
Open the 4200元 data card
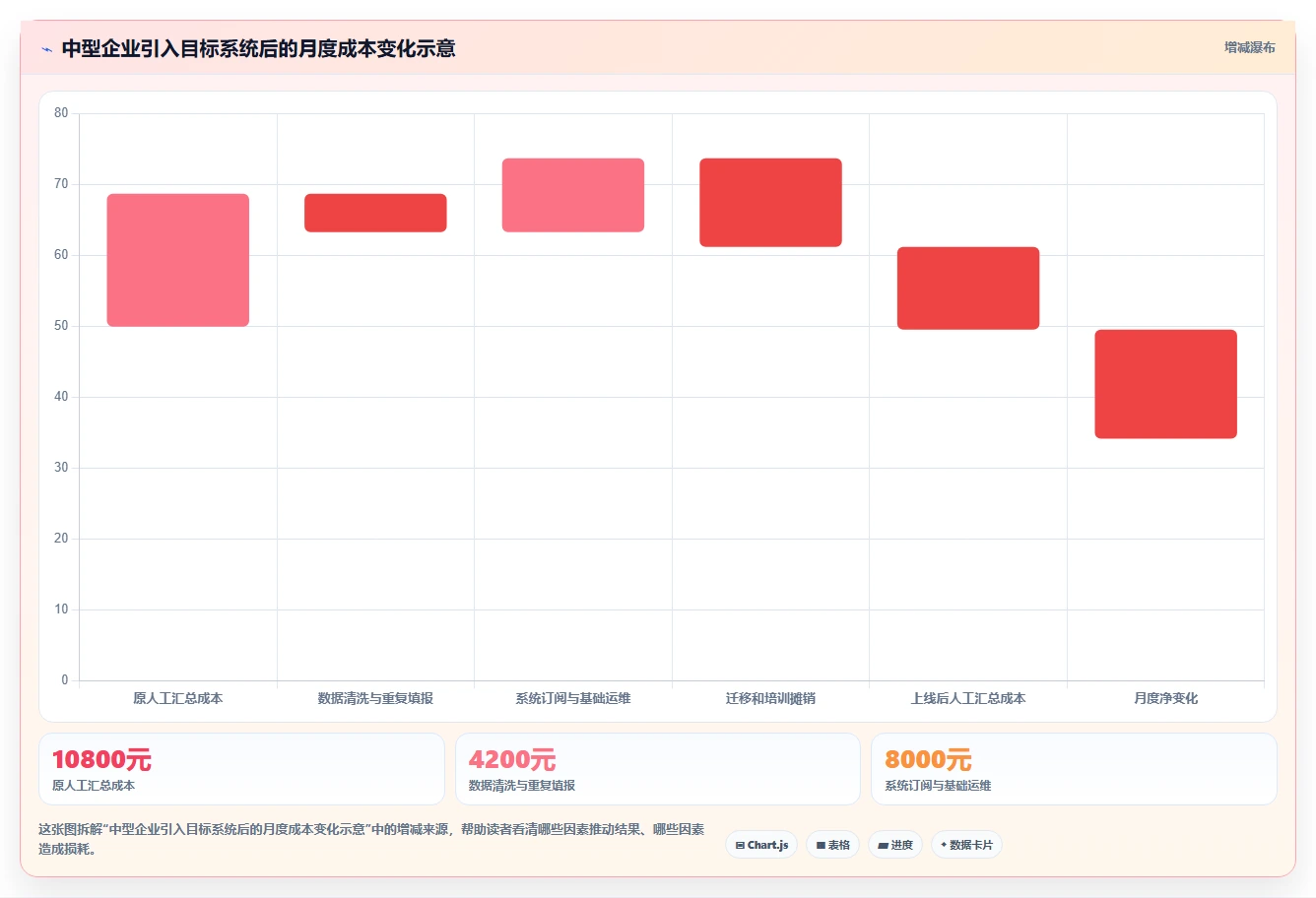coord(658,769)
